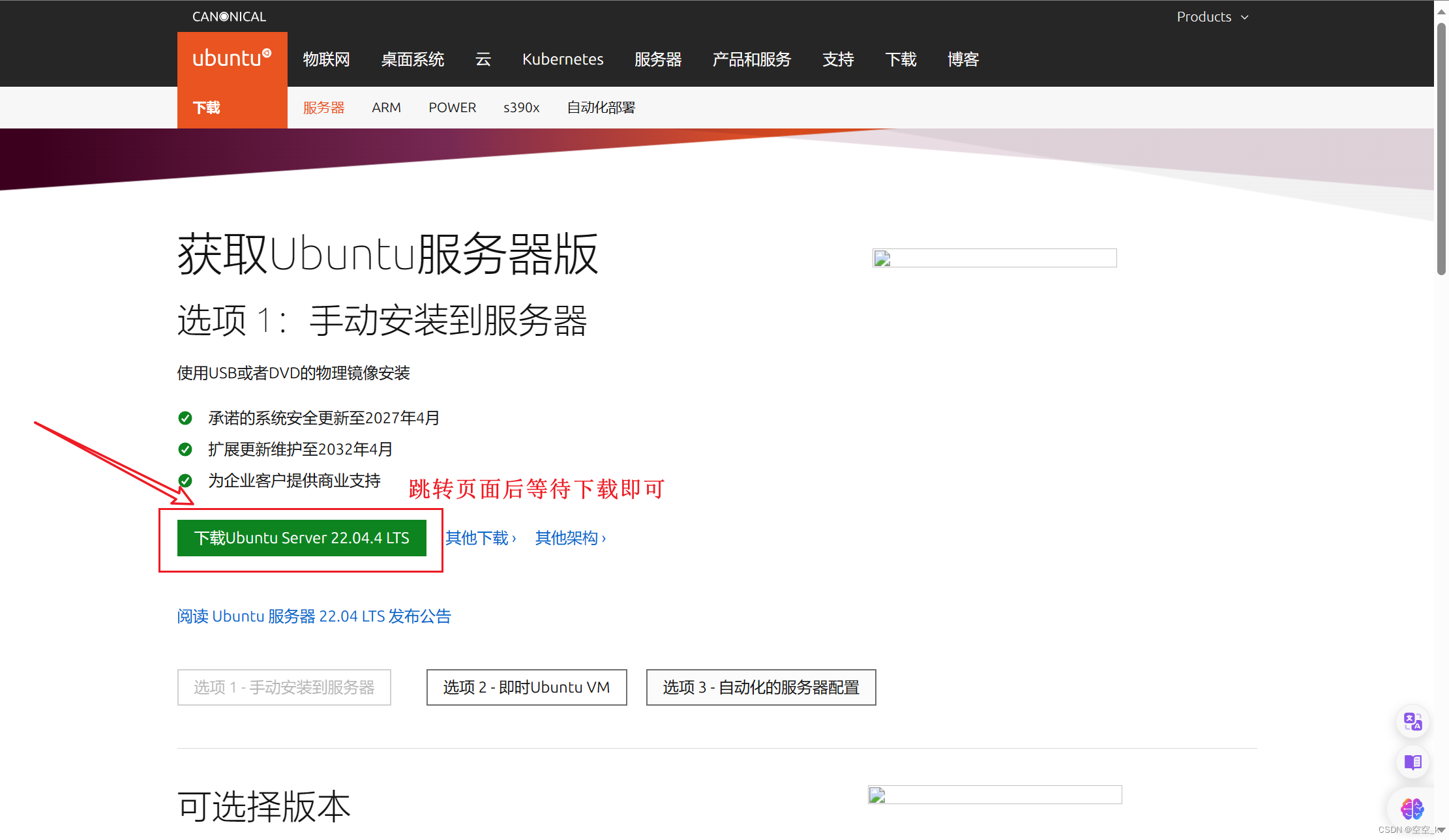Select the 服务器 sub-navigation tab
This screenshot has height=840, width=1449.
tap(323, 108)
